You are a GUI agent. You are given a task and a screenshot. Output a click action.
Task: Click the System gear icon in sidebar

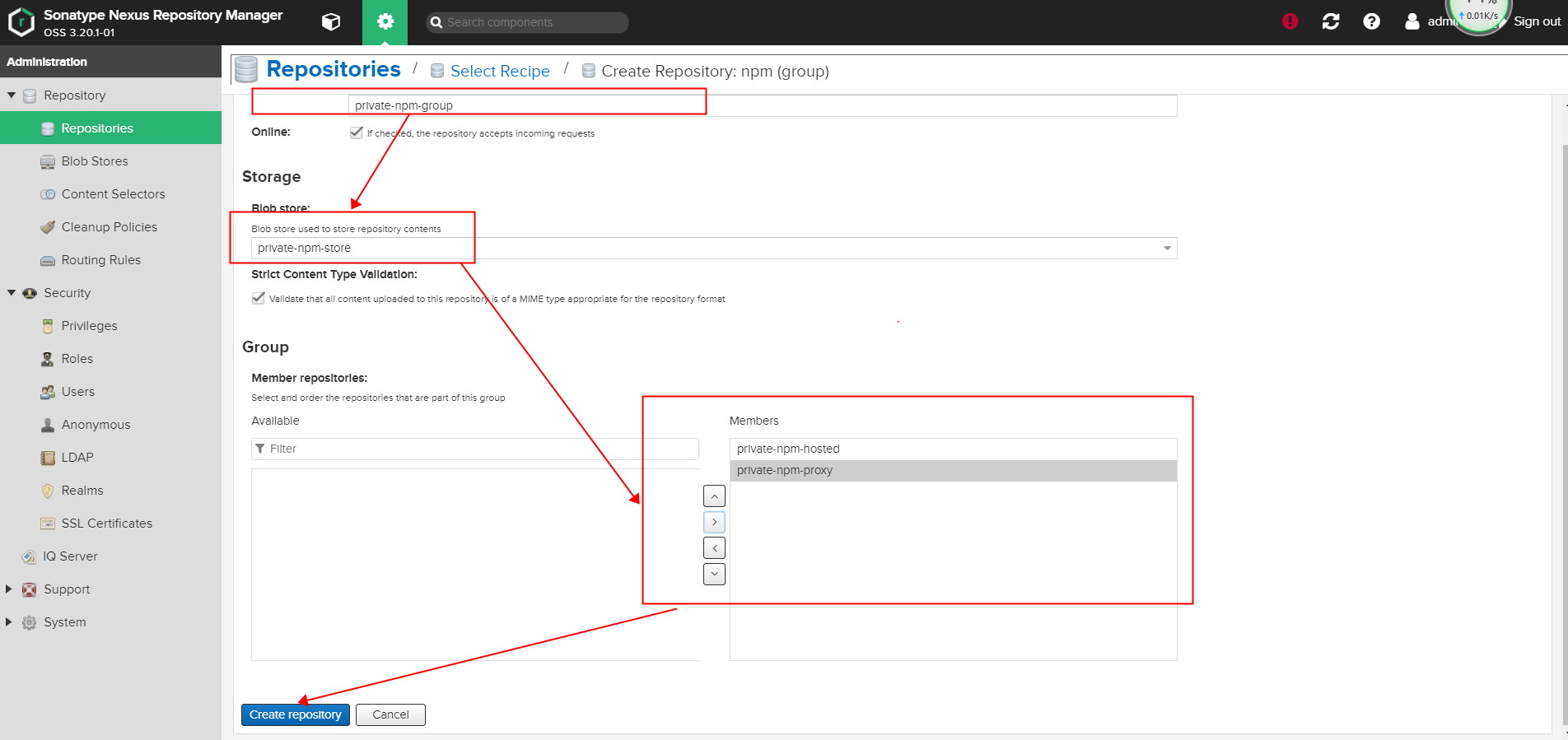point(30,622)
